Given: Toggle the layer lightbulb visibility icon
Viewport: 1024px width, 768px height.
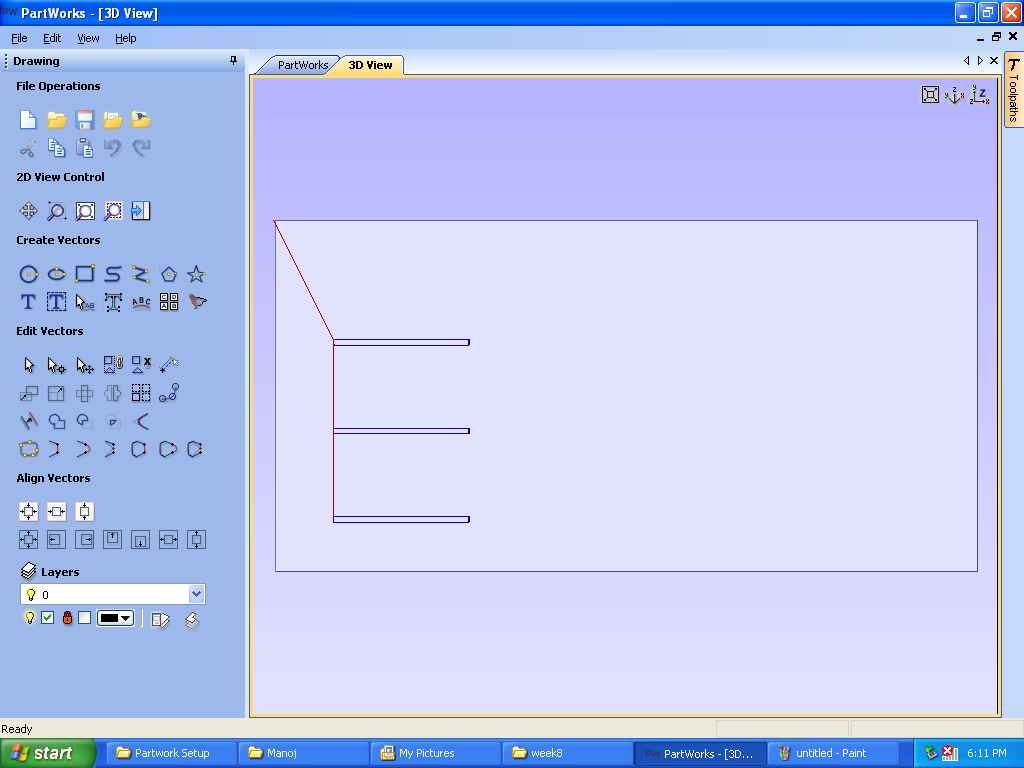Looking at the screenshot, I should [29, 618].
